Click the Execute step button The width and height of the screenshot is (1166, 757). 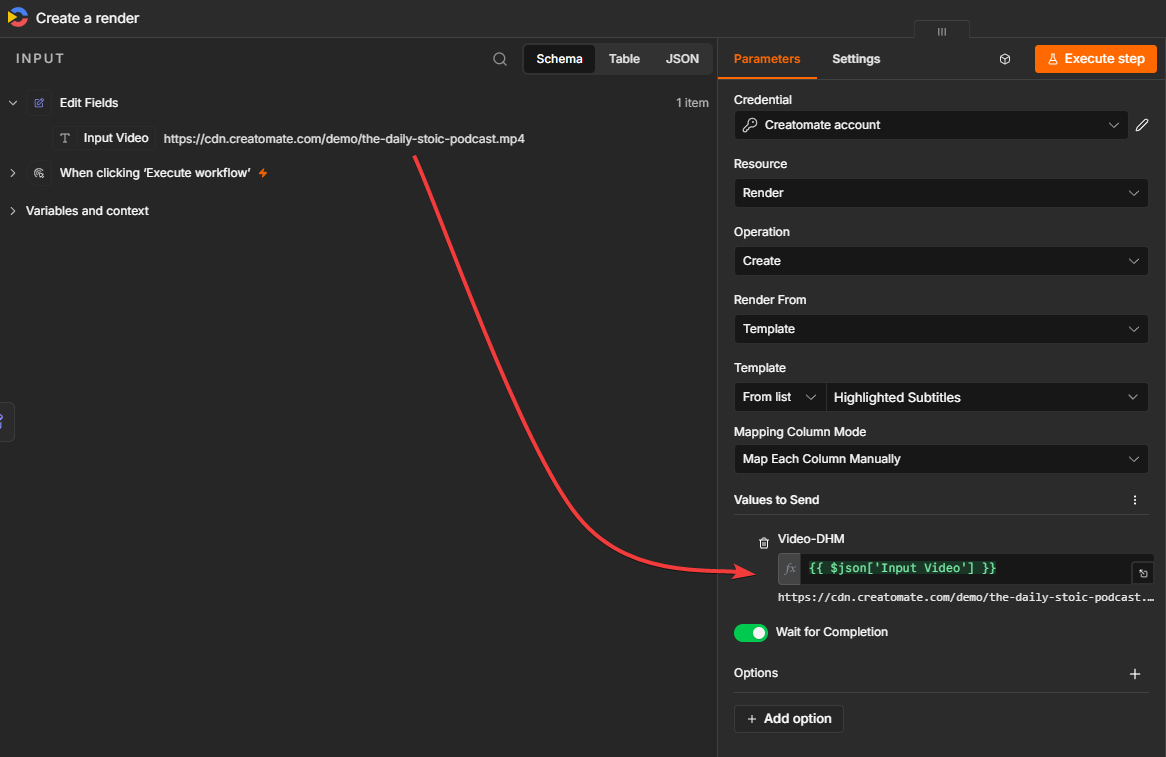point(1095,59)
